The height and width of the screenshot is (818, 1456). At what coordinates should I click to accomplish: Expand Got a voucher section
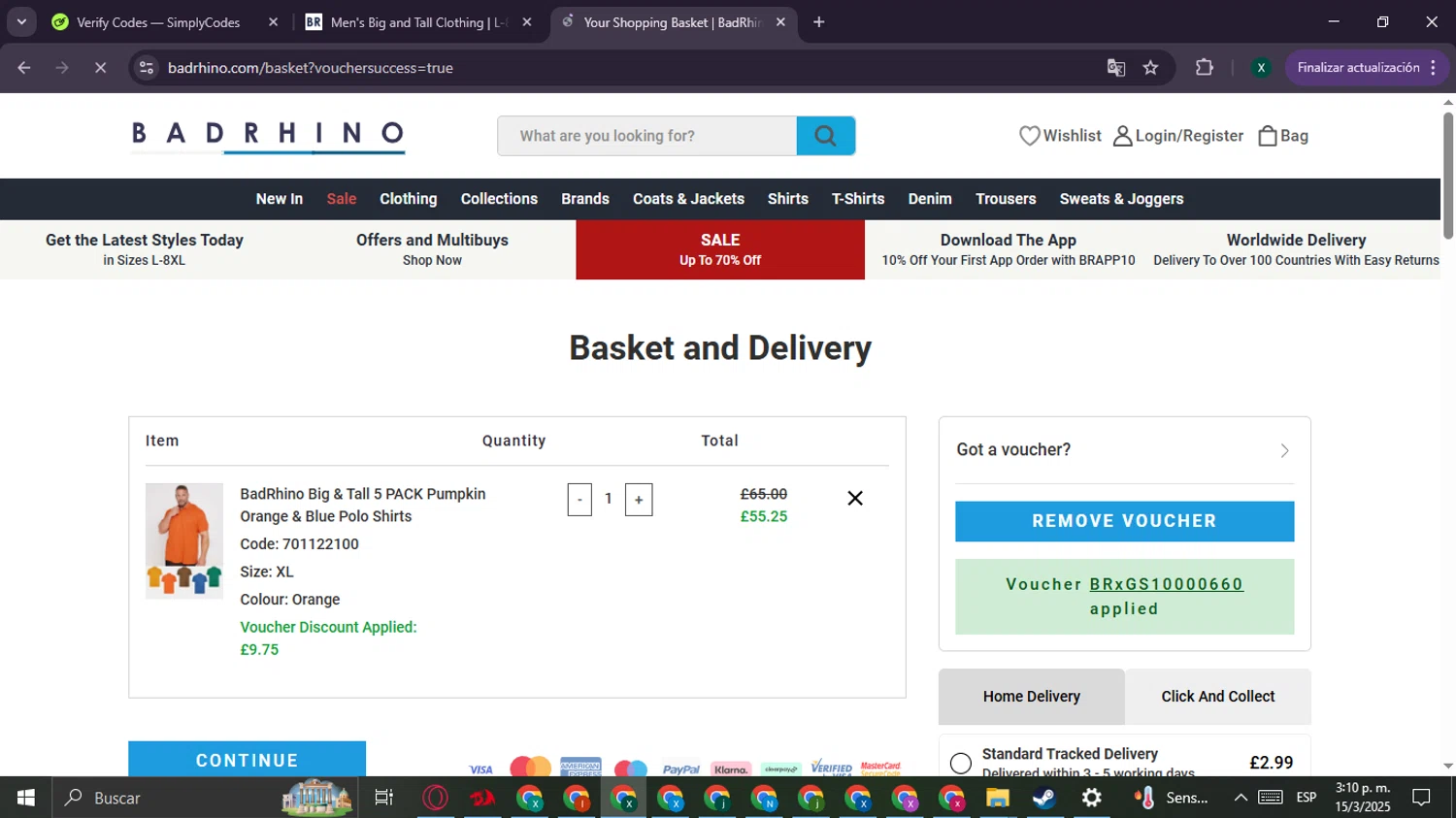click(1124, 450)
